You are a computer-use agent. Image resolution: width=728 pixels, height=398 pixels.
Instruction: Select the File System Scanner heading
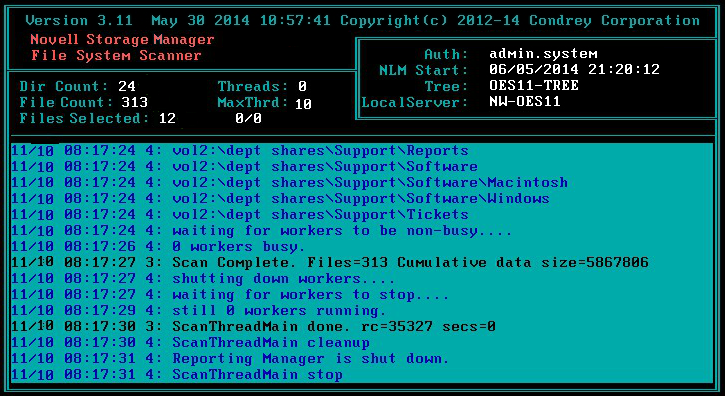(116, 55)
